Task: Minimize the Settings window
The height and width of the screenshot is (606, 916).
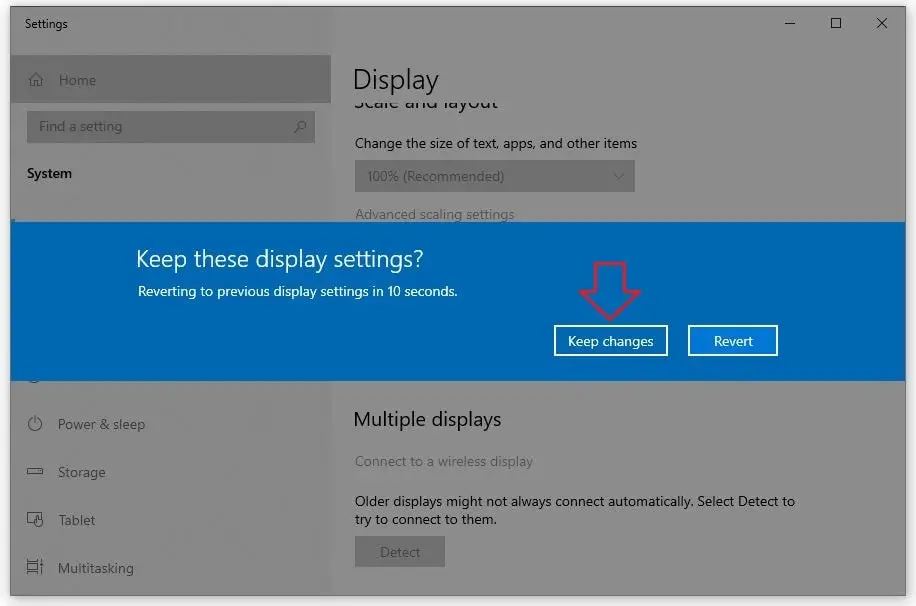Action: pos(790,23)
